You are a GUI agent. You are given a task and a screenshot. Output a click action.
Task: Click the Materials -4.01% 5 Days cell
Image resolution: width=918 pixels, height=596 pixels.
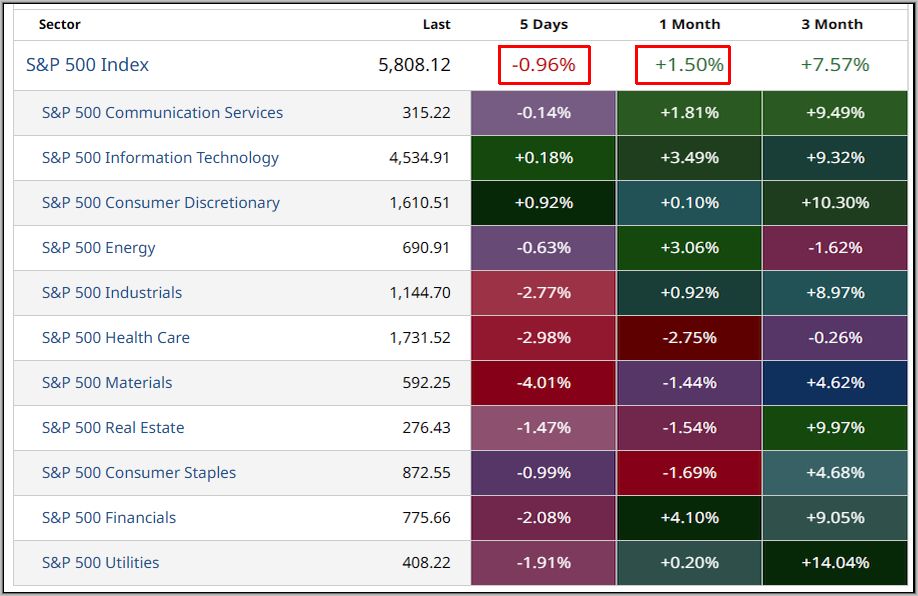point(544,383)
